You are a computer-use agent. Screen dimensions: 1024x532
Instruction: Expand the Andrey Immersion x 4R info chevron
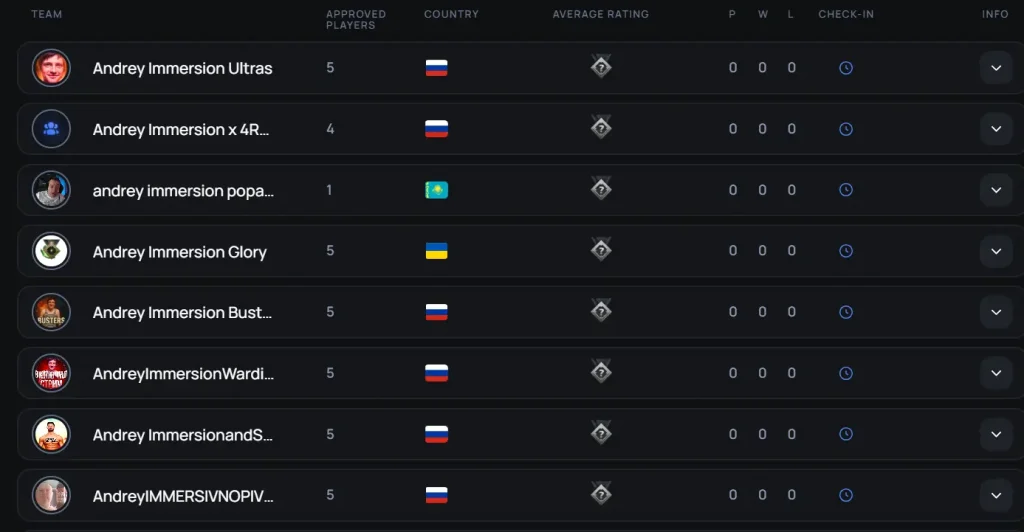pos(996,129)
